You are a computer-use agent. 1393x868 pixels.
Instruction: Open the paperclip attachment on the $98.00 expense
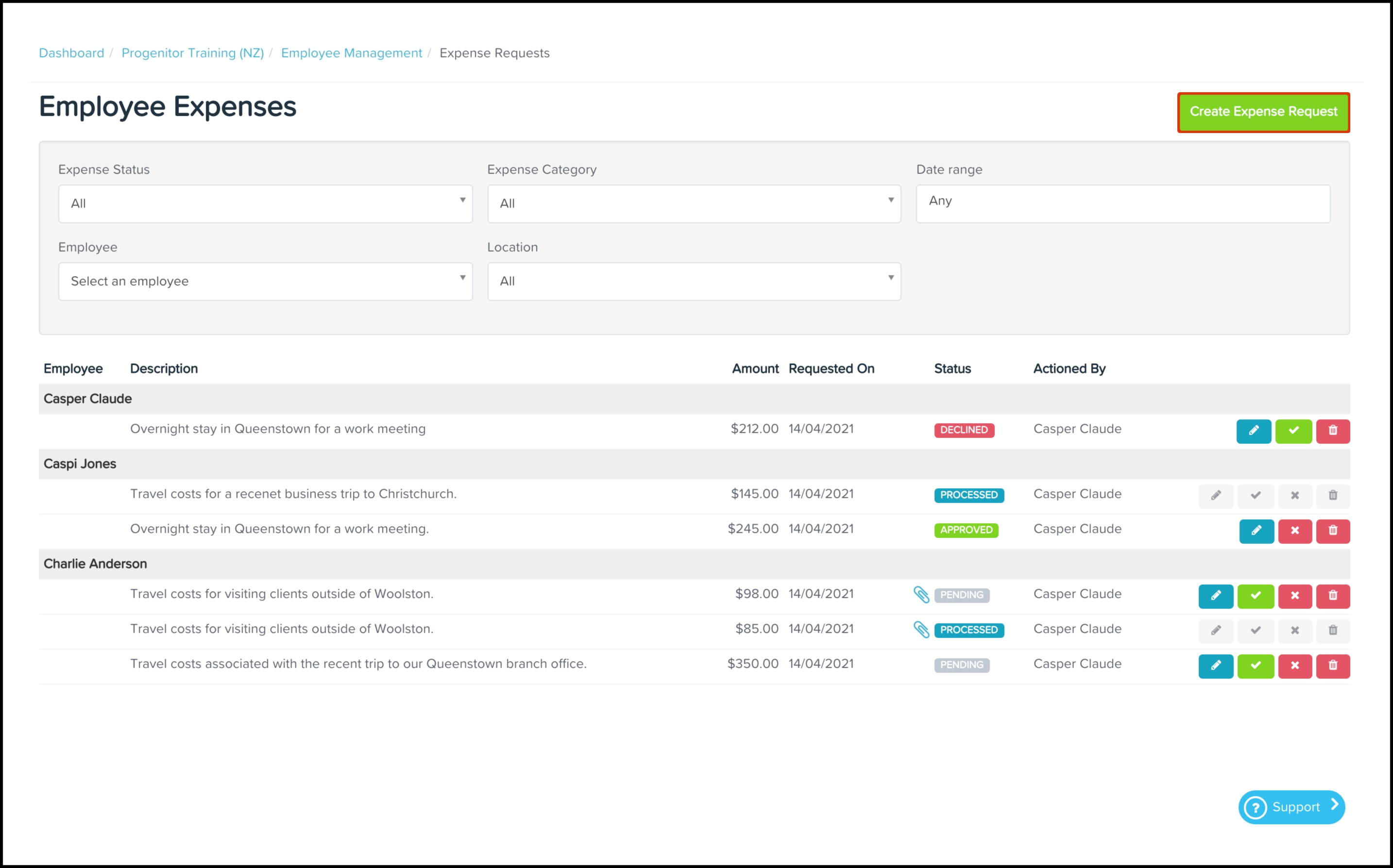tap(920, 595)
